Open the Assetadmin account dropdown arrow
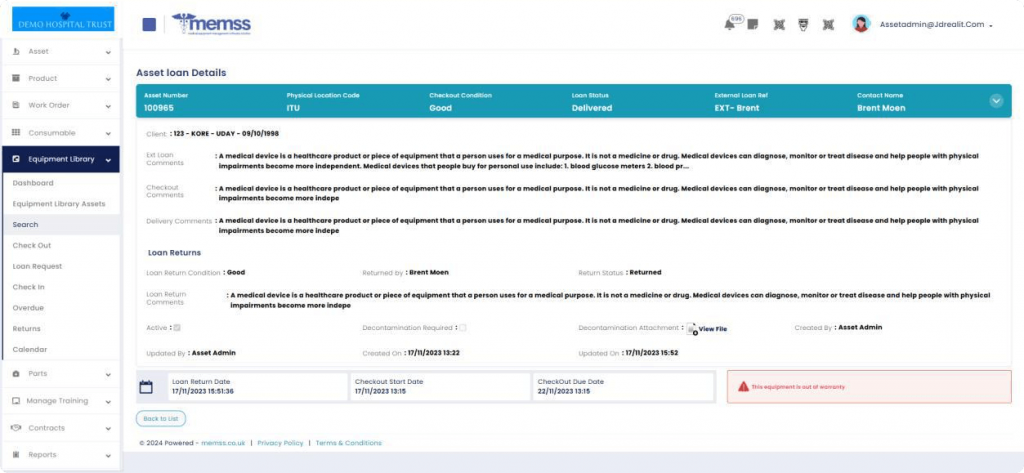The image size is (1024, 473). click(x=991, y=25)
